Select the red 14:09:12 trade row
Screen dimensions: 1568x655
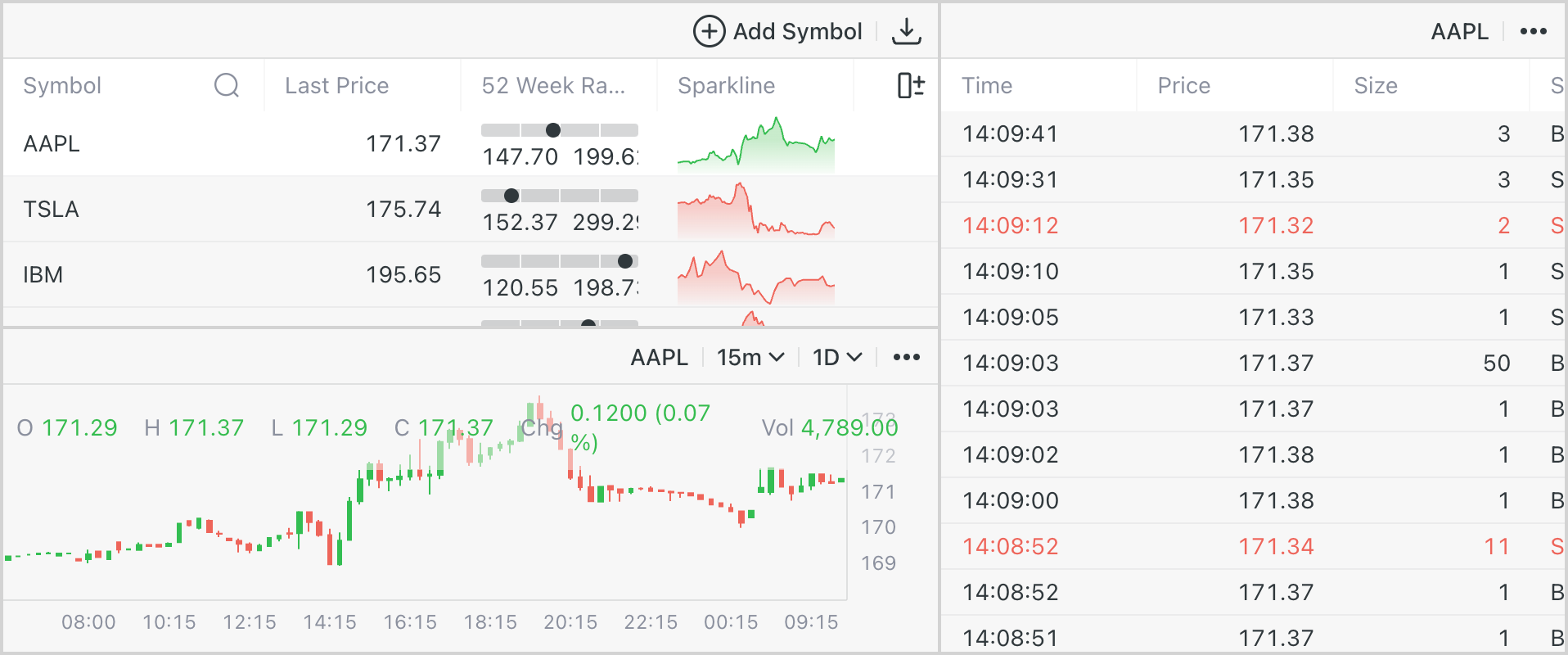click(x=1253, y=225)
